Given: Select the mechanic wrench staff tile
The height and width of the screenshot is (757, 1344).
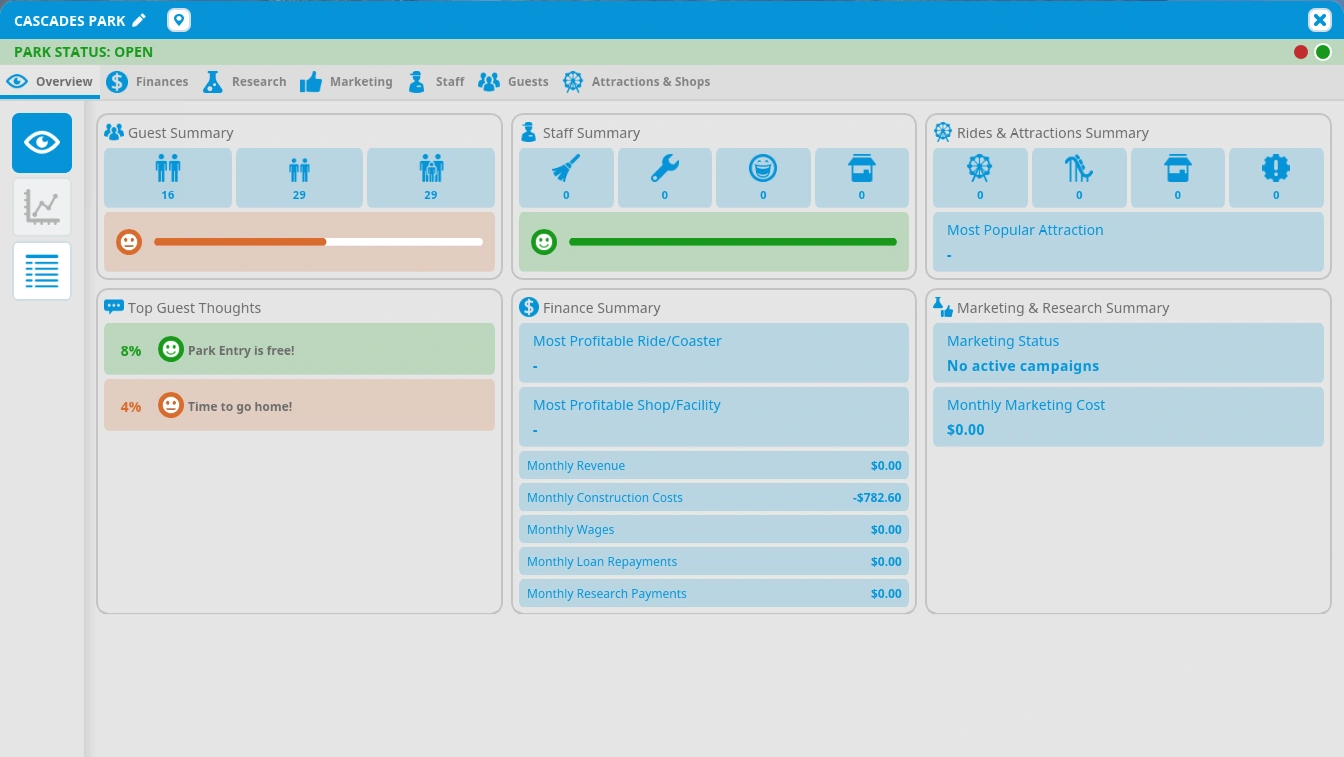Looking at the screenshot, I should 665,178.
